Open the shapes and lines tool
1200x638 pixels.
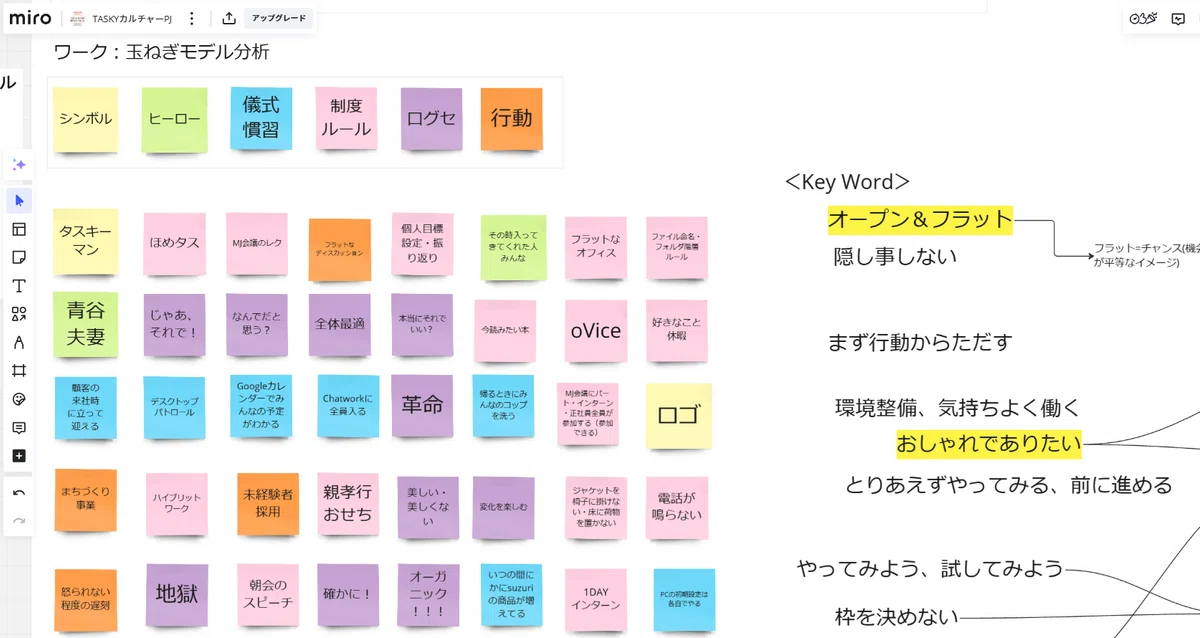click(x=19, y=314)
